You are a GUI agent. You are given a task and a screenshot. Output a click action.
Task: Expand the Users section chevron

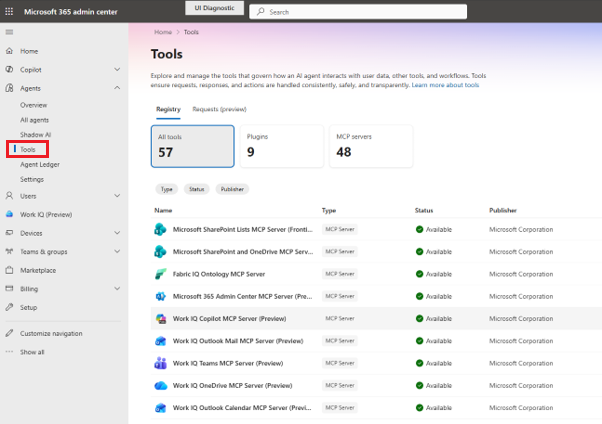pos(117,195)
